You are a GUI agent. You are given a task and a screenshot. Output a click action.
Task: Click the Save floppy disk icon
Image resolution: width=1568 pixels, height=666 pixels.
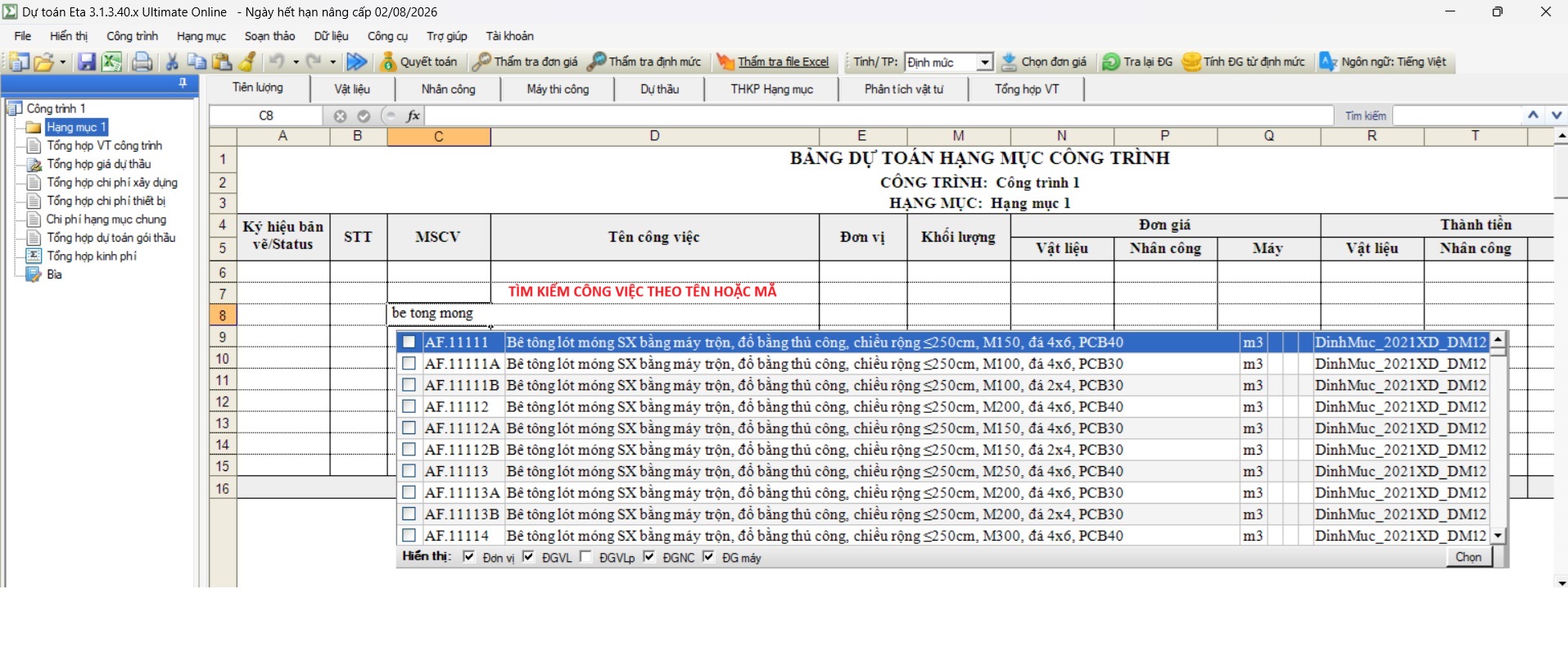[86, 62]
